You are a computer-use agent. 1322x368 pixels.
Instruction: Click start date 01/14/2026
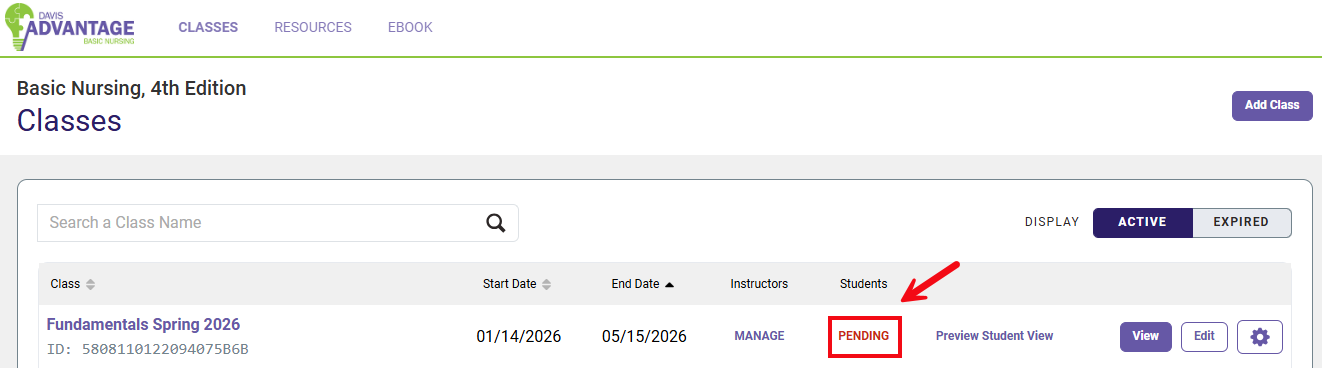519,336
